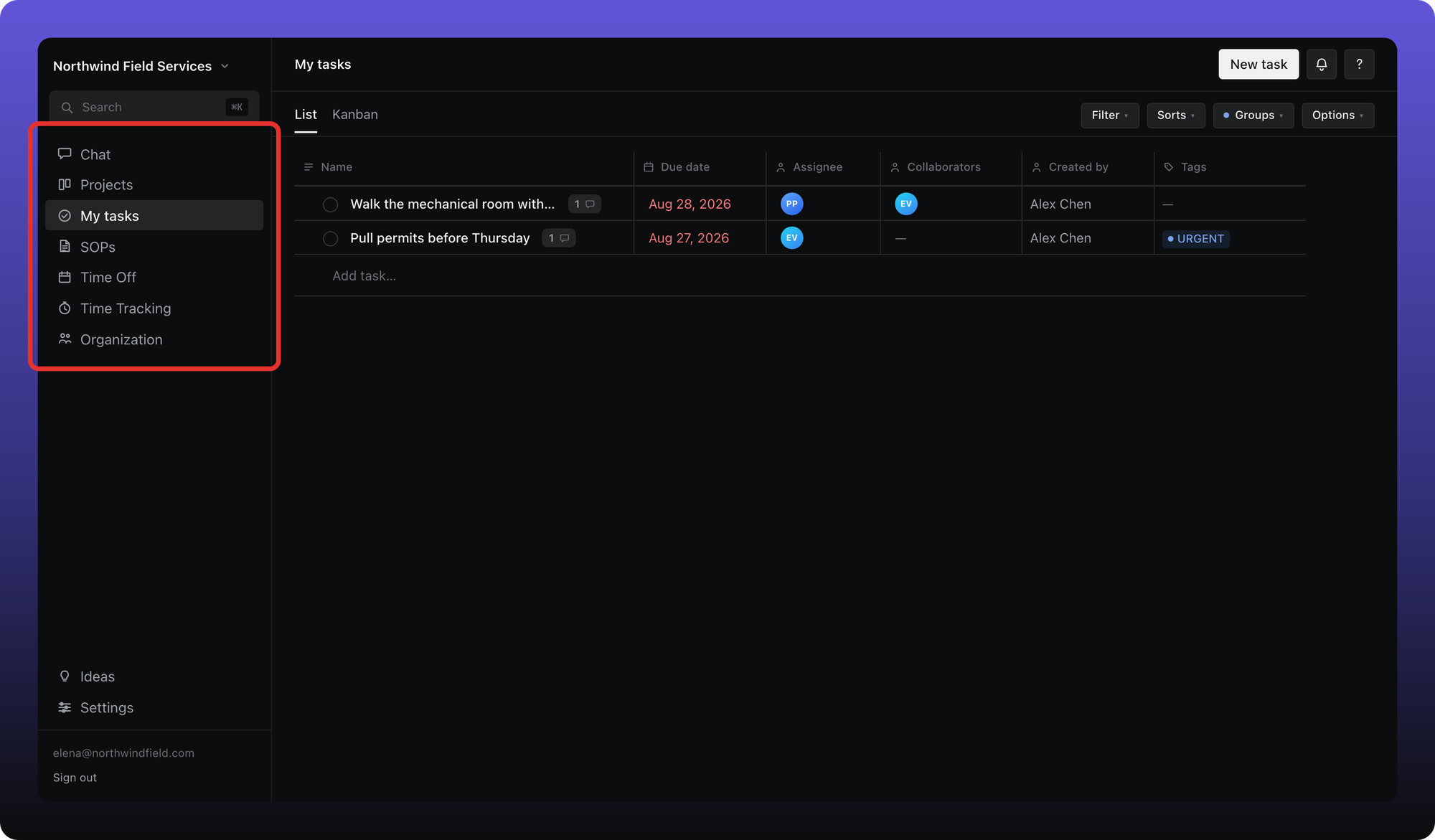Image resolution: width=1435 pixels, height=840 pixels.
Task: Open the Options dropdown
Action: 1337,115
